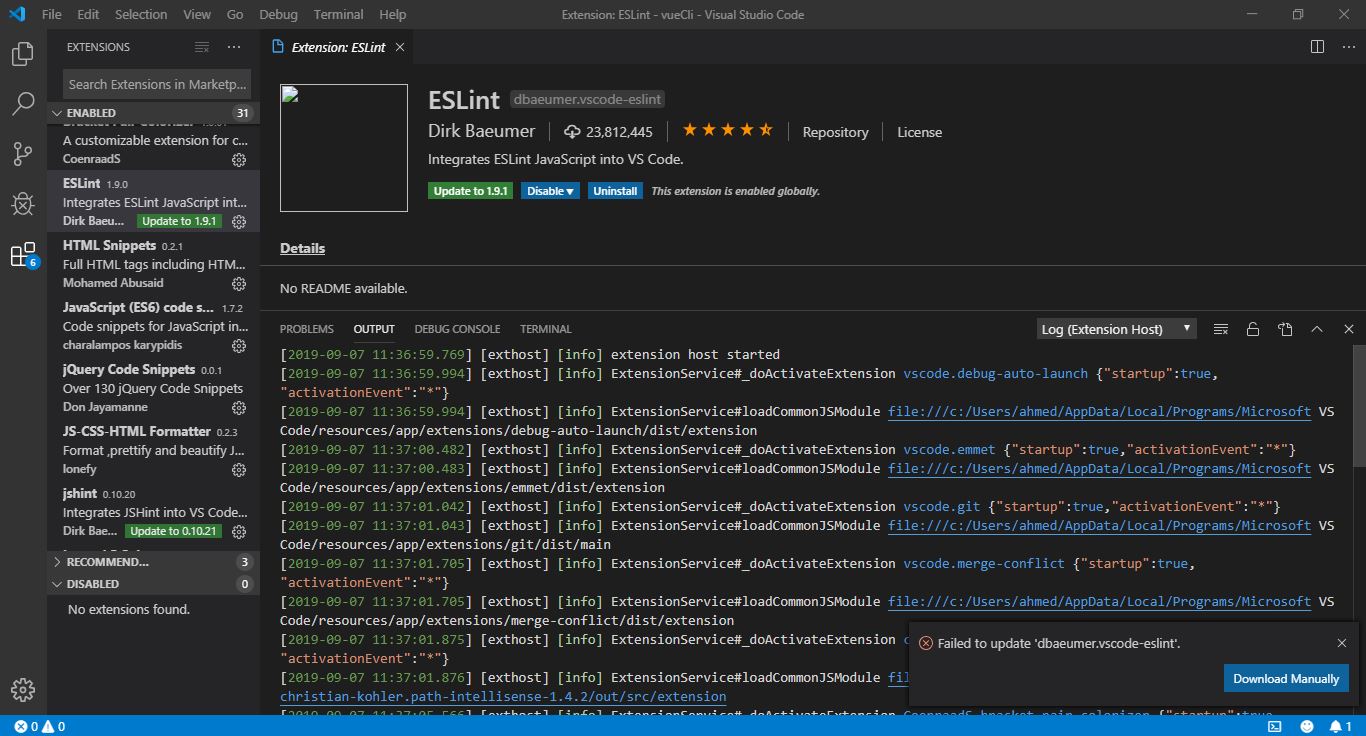The image size is (1366, 736).
Task: Open the Search view icon
Action: tap(23, 103)
